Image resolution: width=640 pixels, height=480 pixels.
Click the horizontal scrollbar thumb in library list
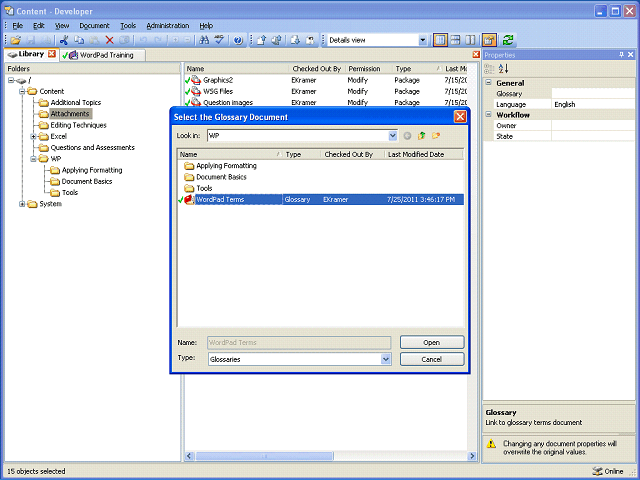coord(264,456)
